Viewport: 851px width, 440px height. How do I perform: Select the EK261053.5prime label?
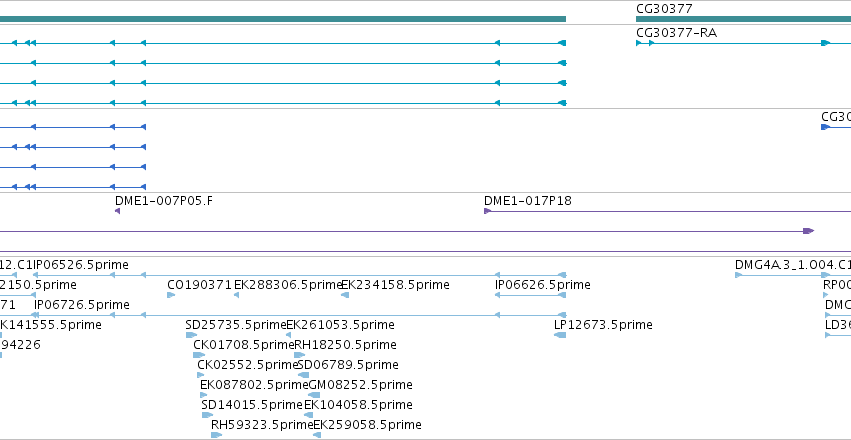click(x=340, y=325)
